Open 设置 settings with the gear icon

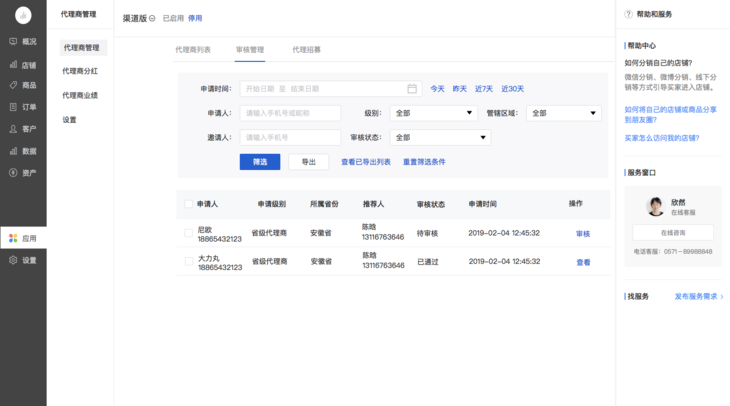coord(22,260)
